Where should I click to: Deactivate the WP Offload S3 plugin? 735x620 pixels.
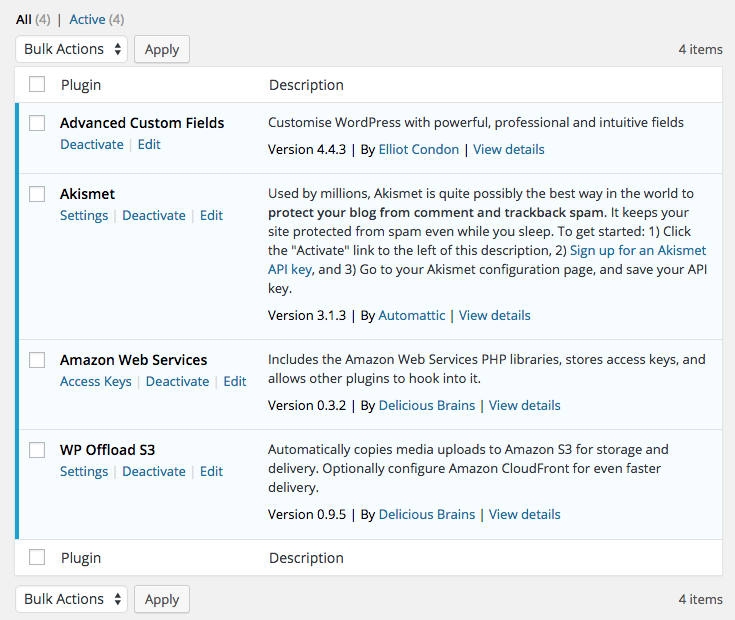(x=154, y=471)
